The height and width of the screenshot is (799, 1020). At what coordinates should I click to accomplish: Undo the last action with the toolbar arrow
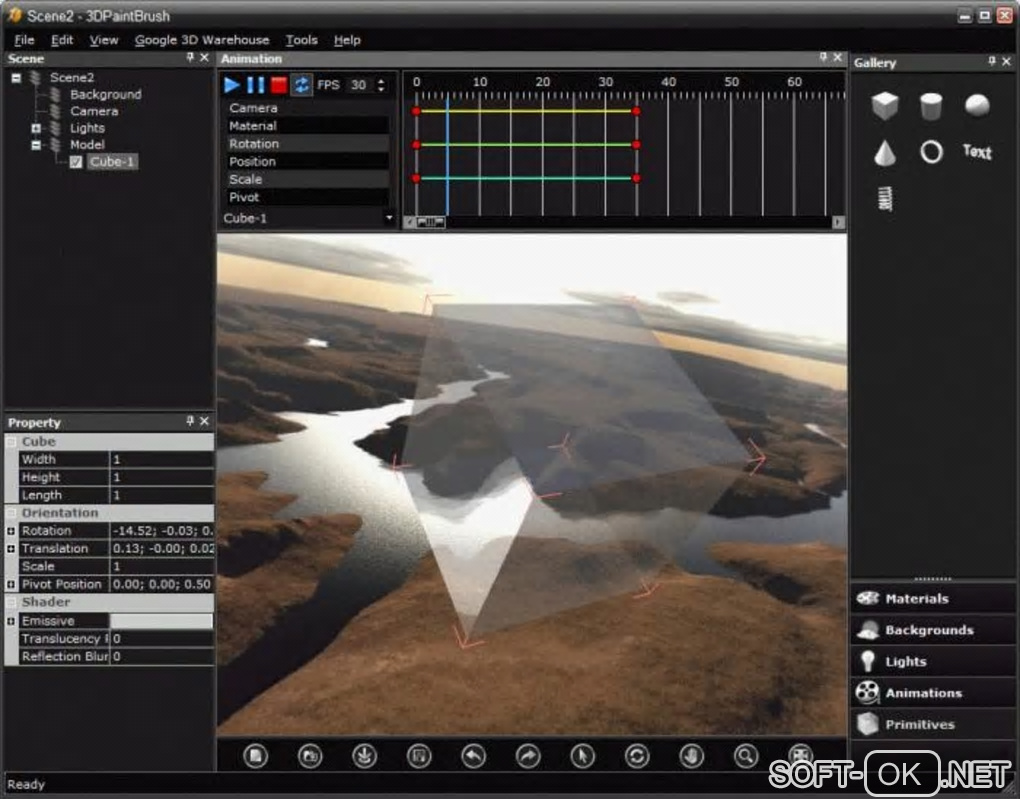point(474,756)
